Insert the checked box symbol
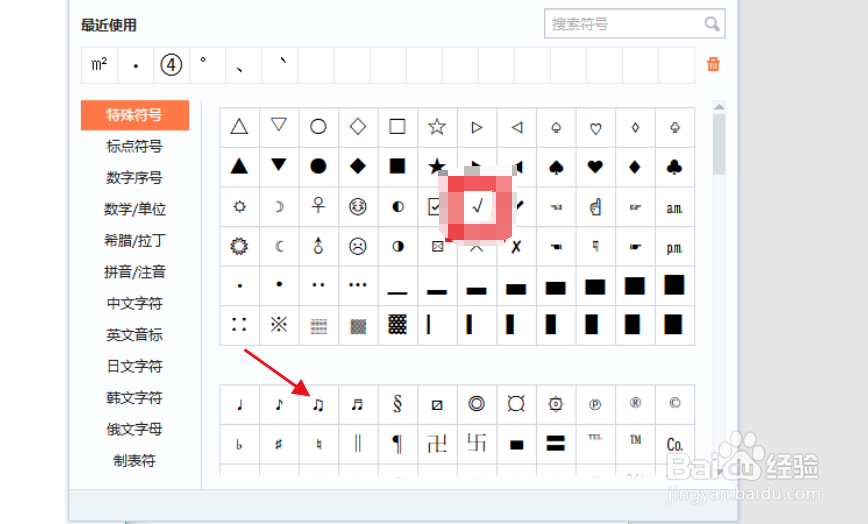This screenshot has width=868, height=524. click(x=435, y=206)
